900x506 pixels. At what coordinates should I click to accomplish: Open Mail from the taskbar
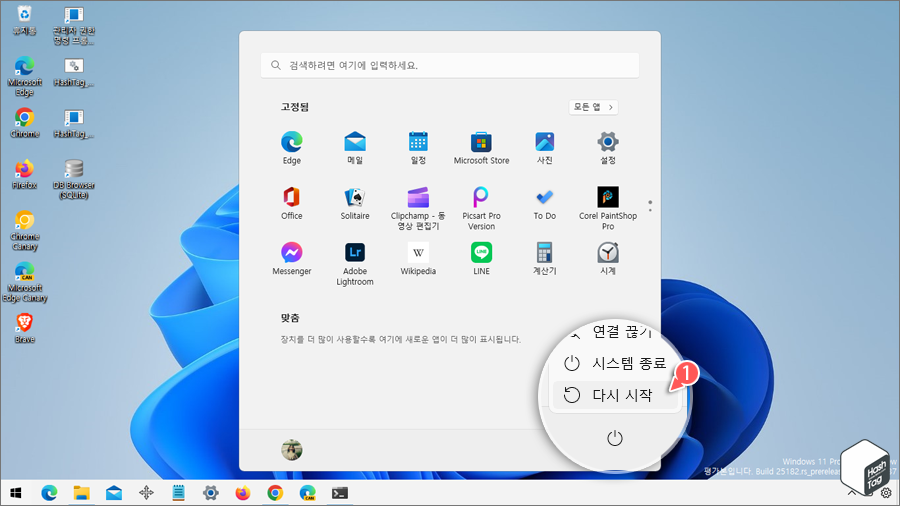[114, 493]
